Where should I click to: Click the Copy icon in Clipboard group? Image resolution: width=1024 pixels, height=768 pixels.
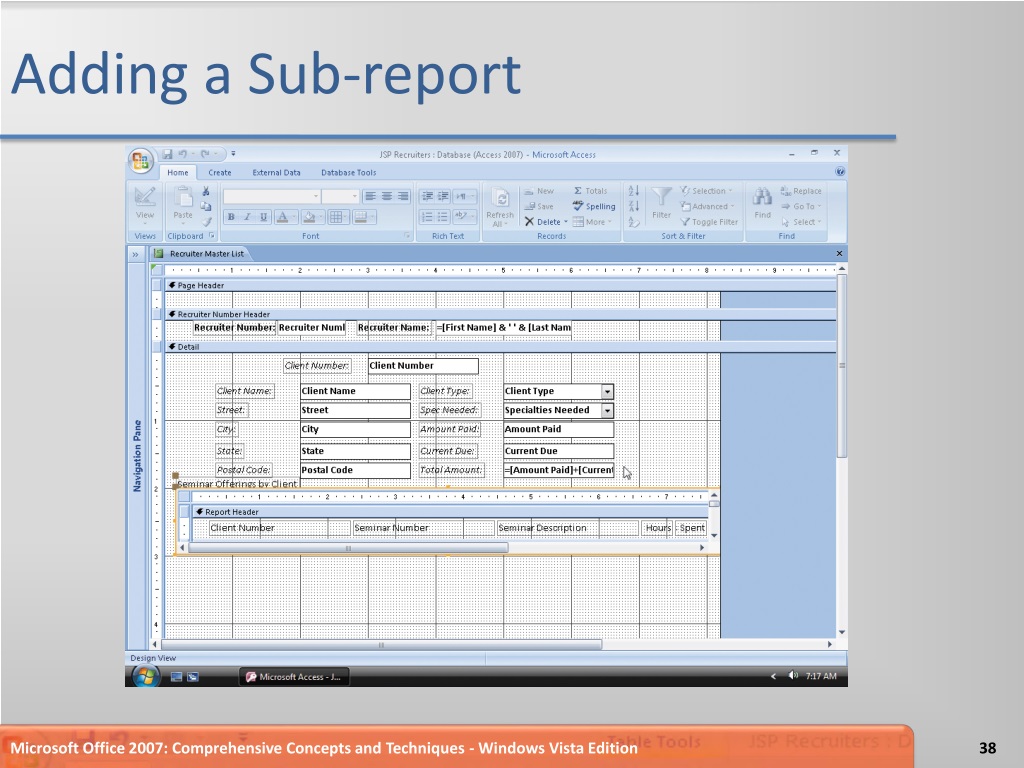[x=206, y=206]
